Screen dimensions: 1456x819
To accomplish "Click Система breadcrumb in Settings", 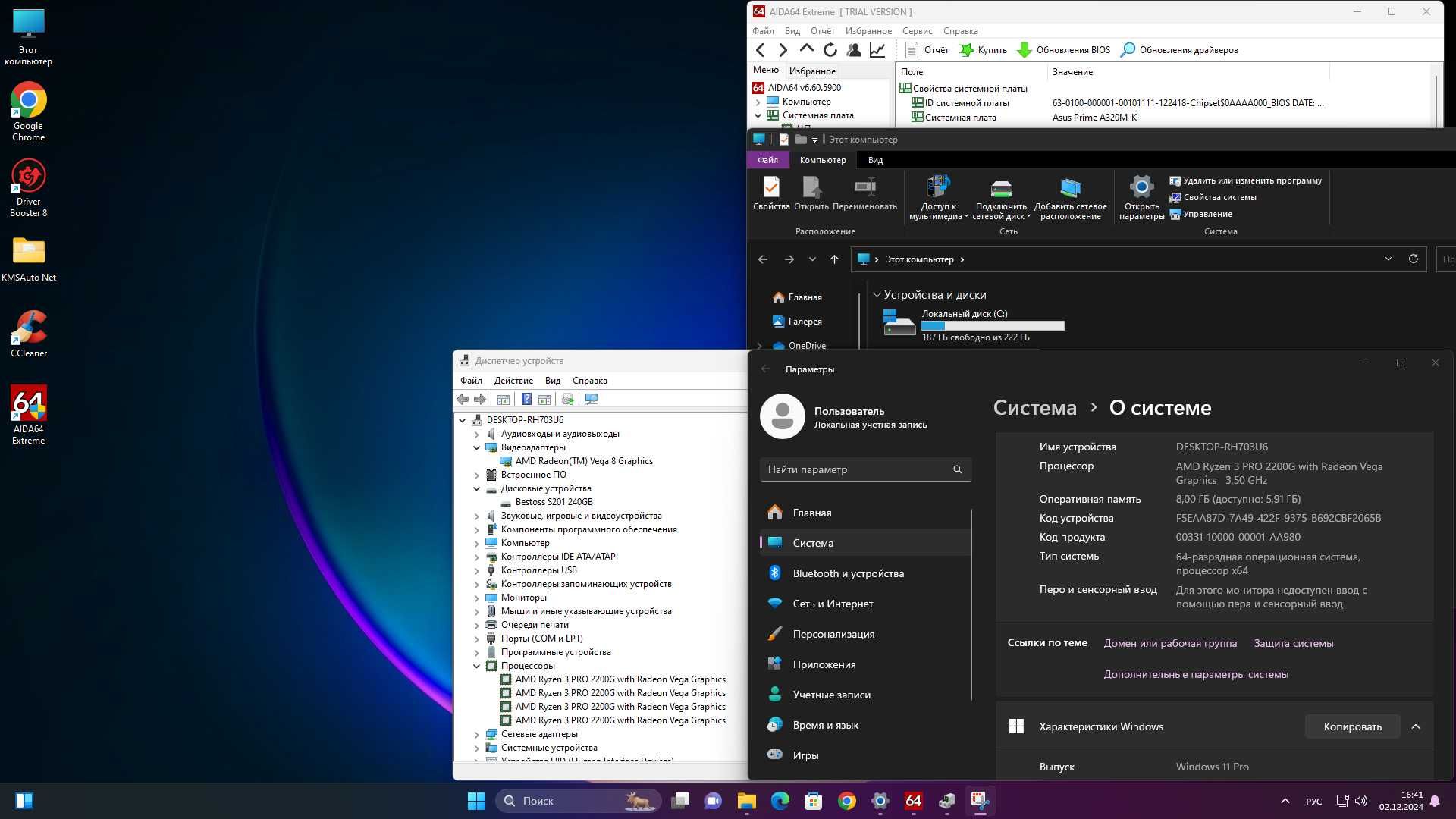I will (1034, 408).
